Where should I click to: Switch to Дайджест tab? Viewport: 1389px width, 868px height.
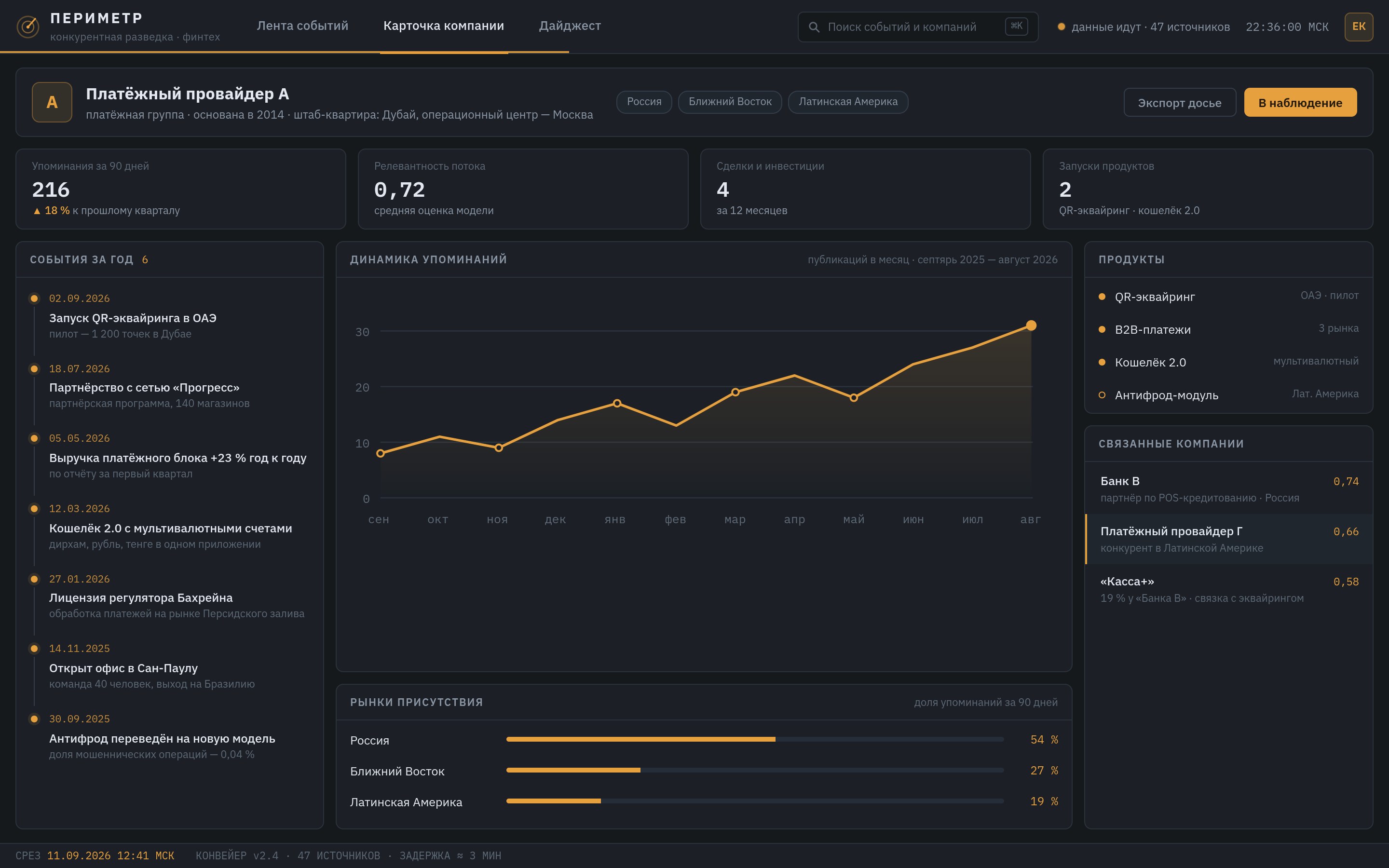570,26
